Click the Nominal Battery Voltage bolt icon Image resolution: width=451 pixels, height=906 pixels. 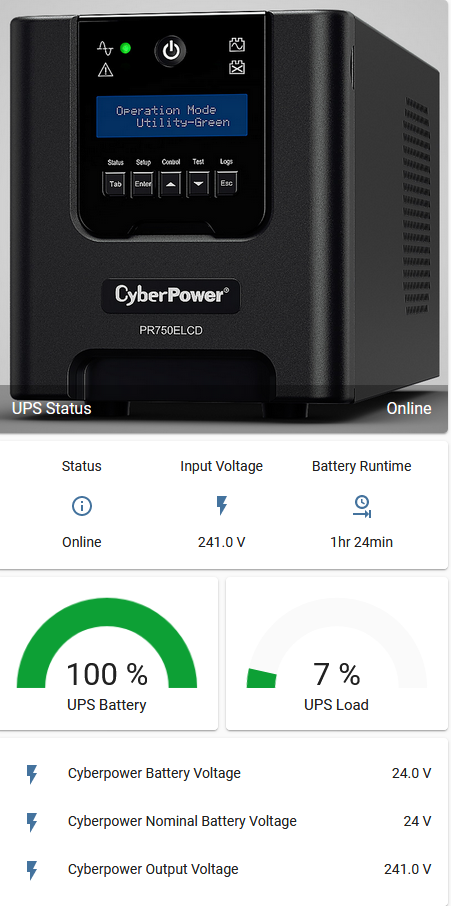click(32, 822)
